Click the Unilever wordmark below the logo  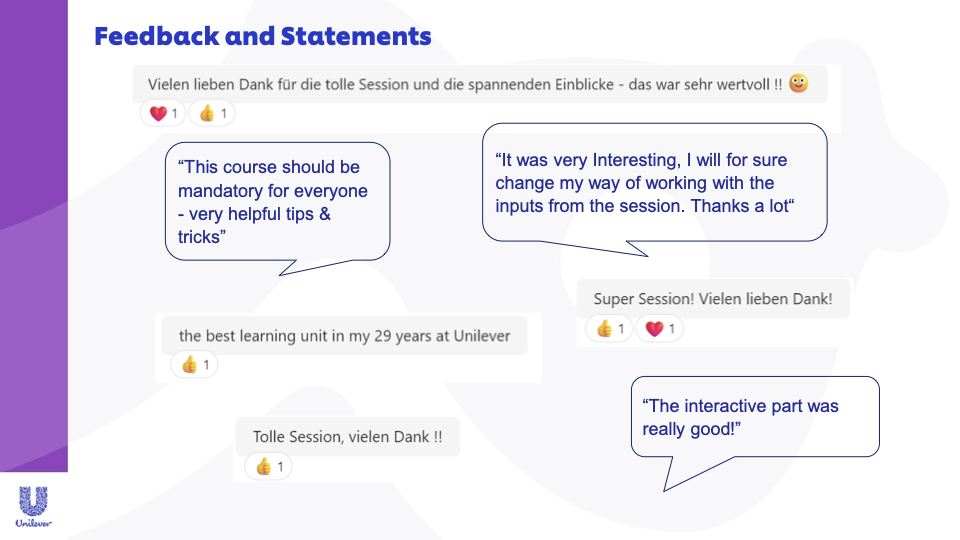tap(34, 523)
